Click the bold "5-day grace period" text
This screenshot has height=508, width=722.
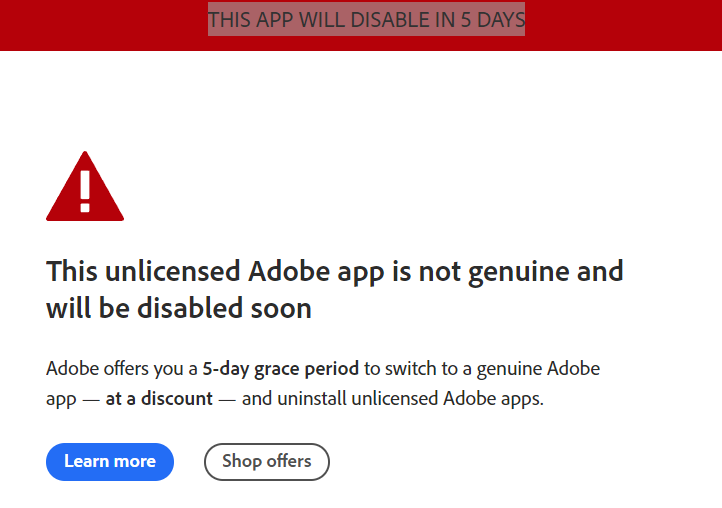(x=280, y=368)
